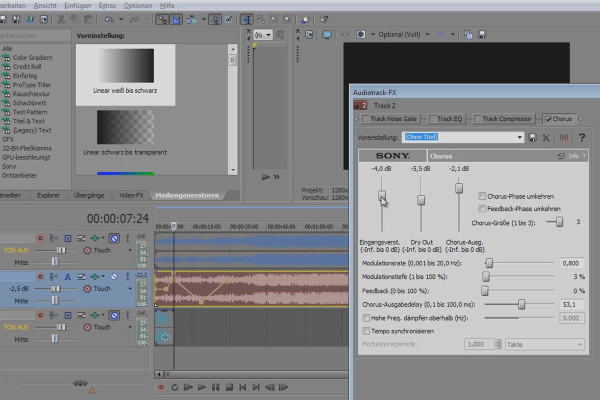The height and width of the screenshot is (400, 600).
Task: Uncheck the Chorus plugin checkbox
Action: [548, 119]
